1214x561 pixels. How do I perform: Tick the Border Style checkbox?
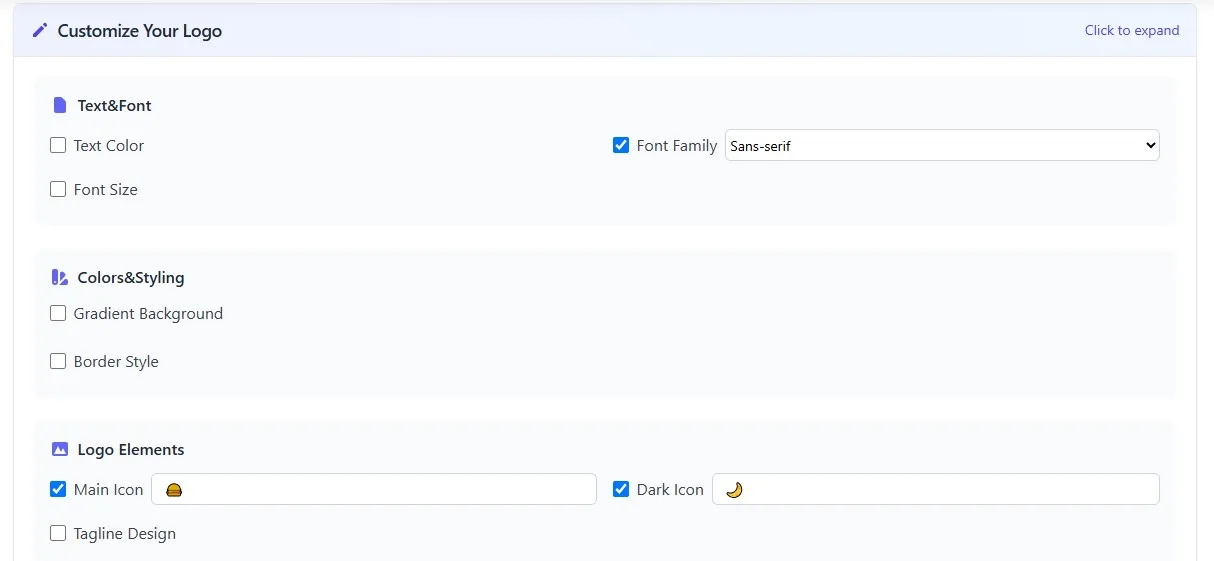tap(58, 361)
